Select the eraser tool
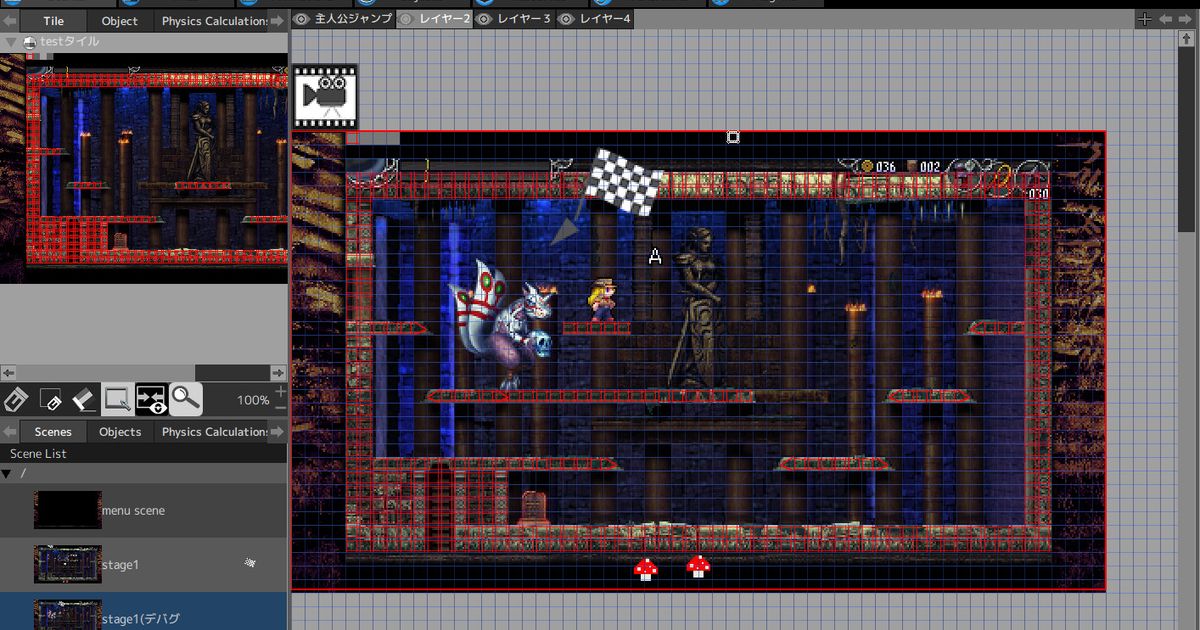 pos(84,400)
